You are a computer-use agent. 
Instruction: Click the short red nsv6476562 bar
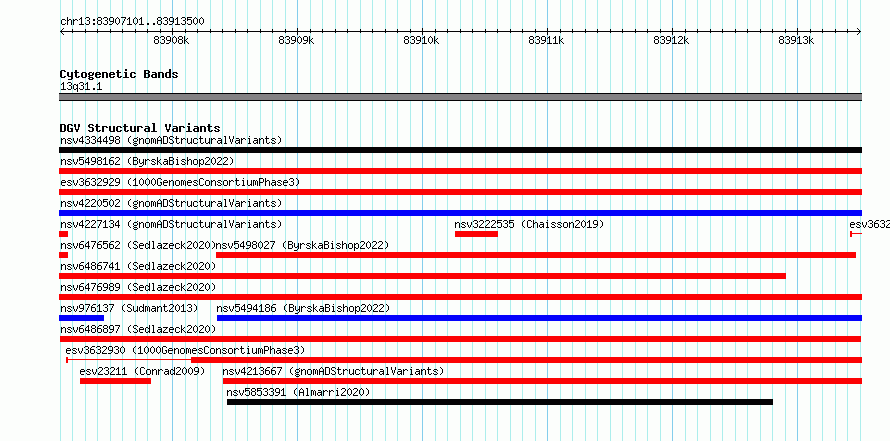click(x=64, y=255)
